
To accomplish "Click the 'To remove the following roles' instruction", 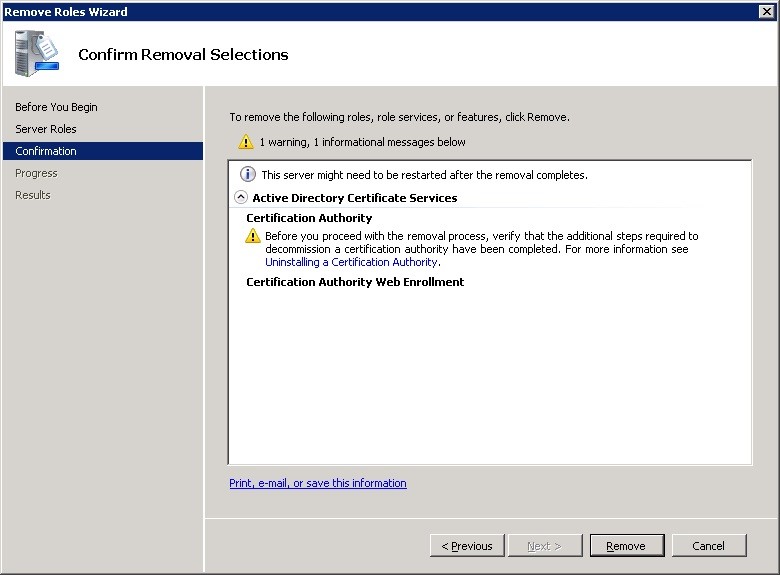I will click(x=399, y=117).
